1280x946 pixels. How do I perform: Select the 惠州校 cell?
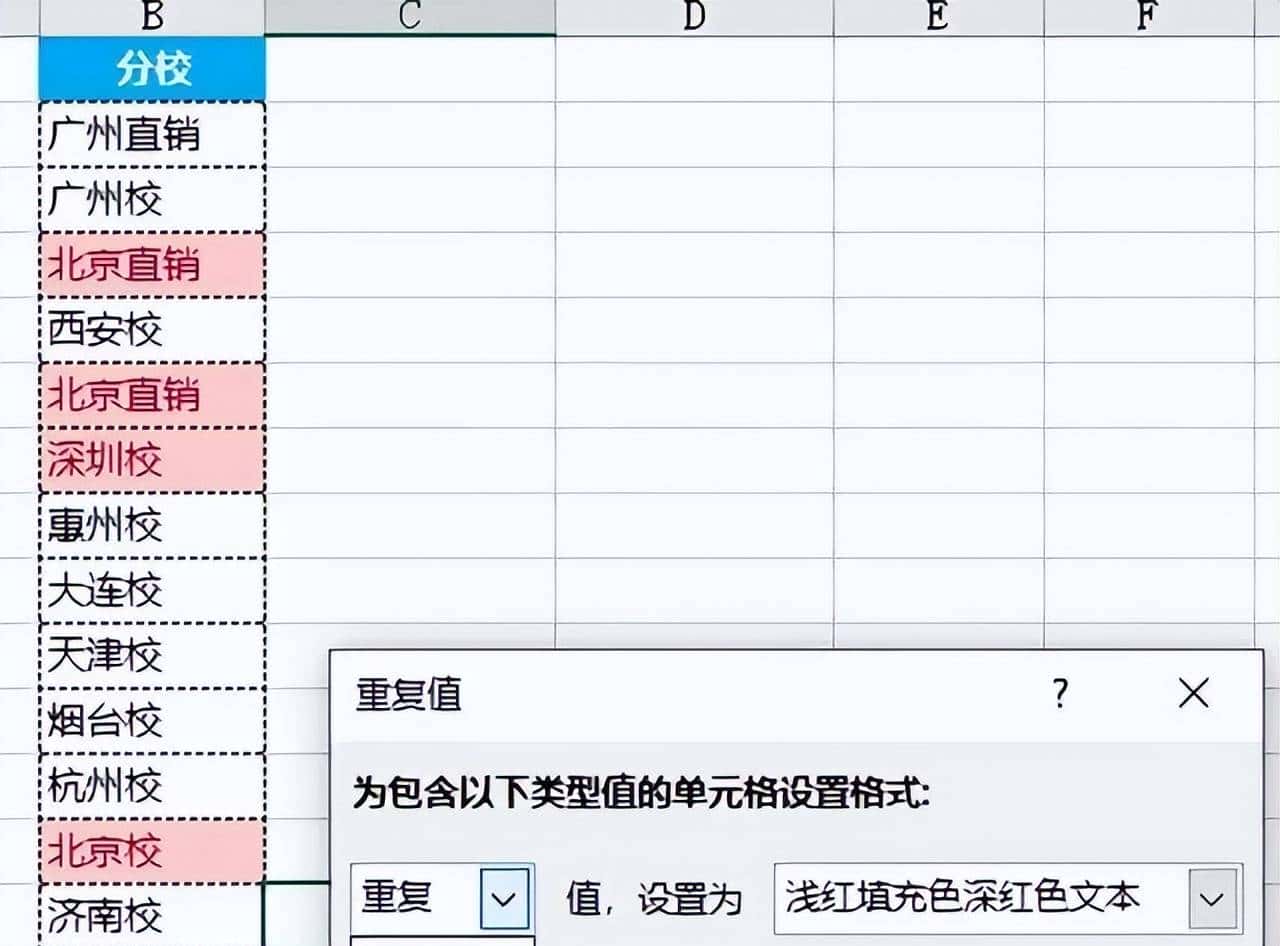(x=150, y=525)
